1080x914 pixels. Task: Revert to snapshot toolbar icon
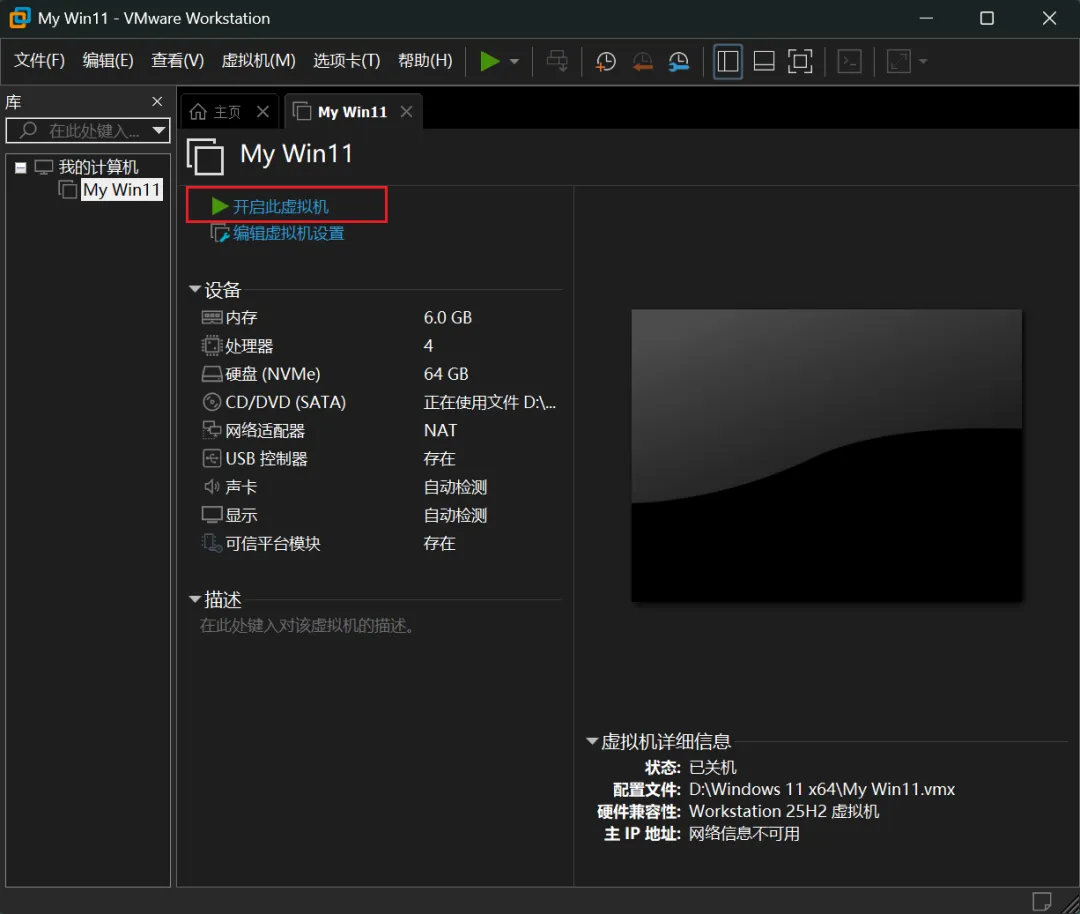[642, 61]
